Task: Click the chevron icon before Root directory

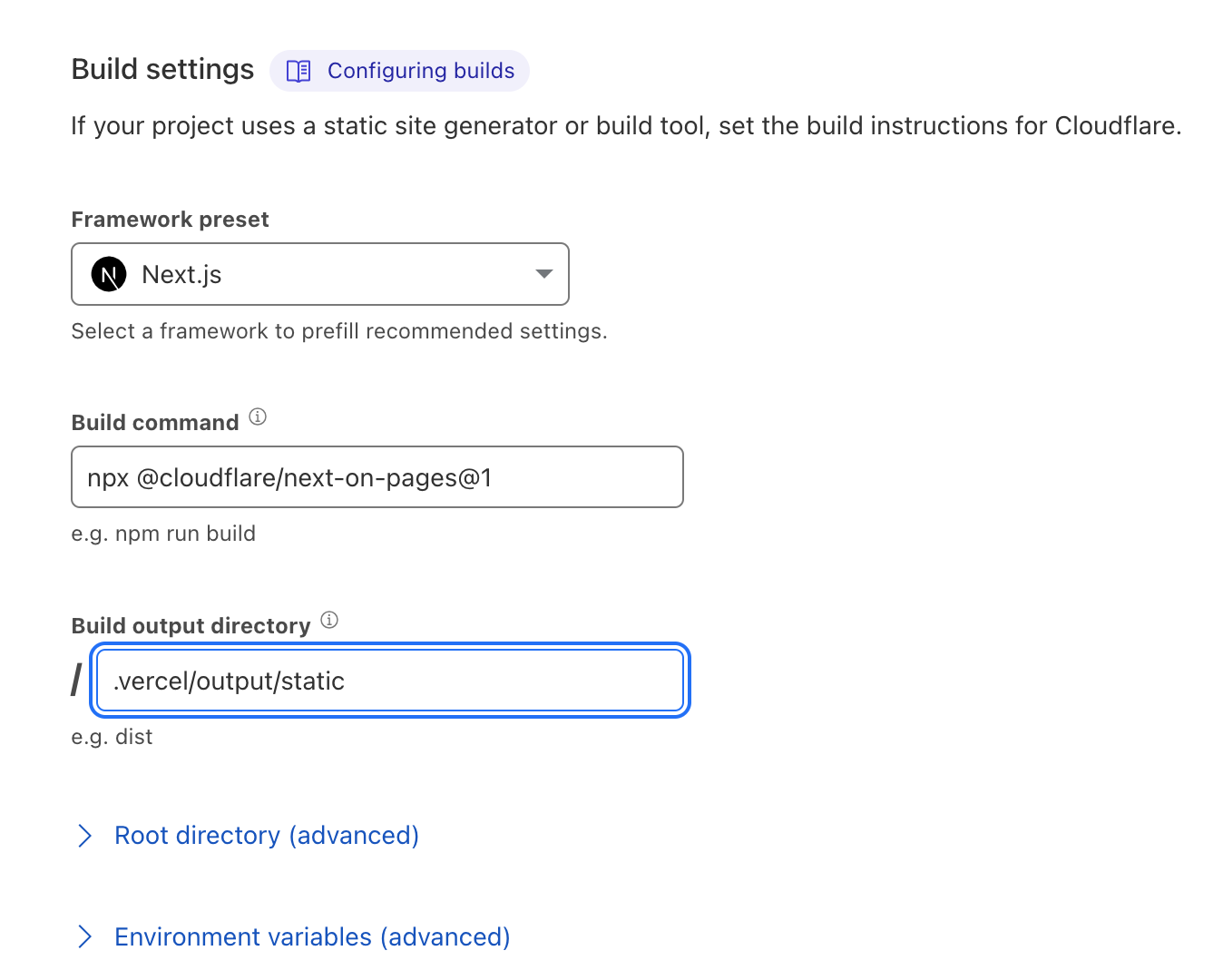Action: 84,836
